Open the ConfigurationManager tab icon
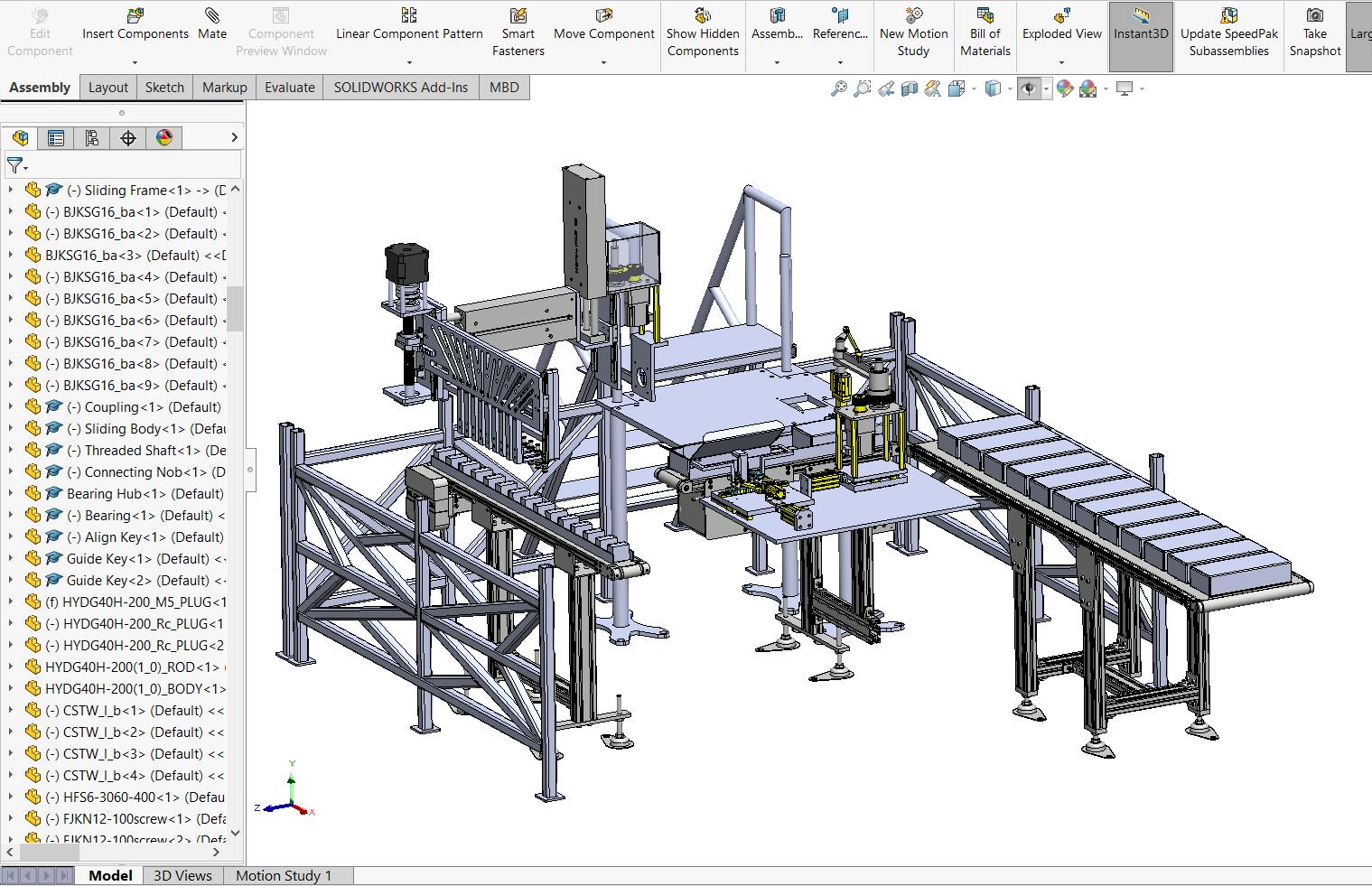Screen dimensions: 1372x886 pos(91,138)
